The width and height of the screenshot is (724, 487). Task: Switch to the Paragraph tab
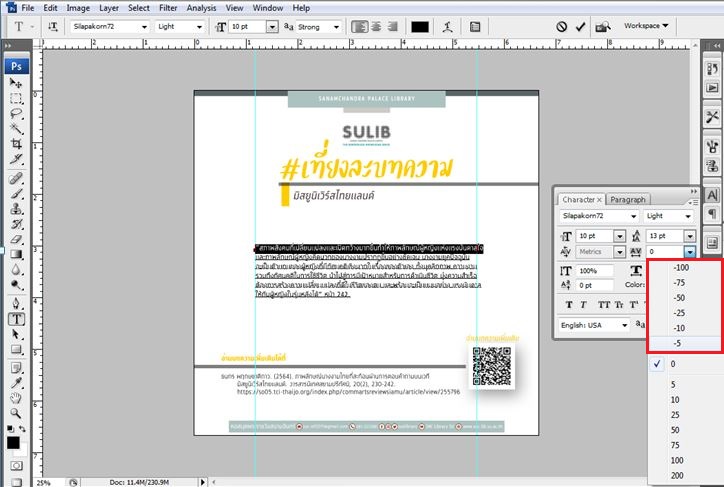click(x=627, y=199)
